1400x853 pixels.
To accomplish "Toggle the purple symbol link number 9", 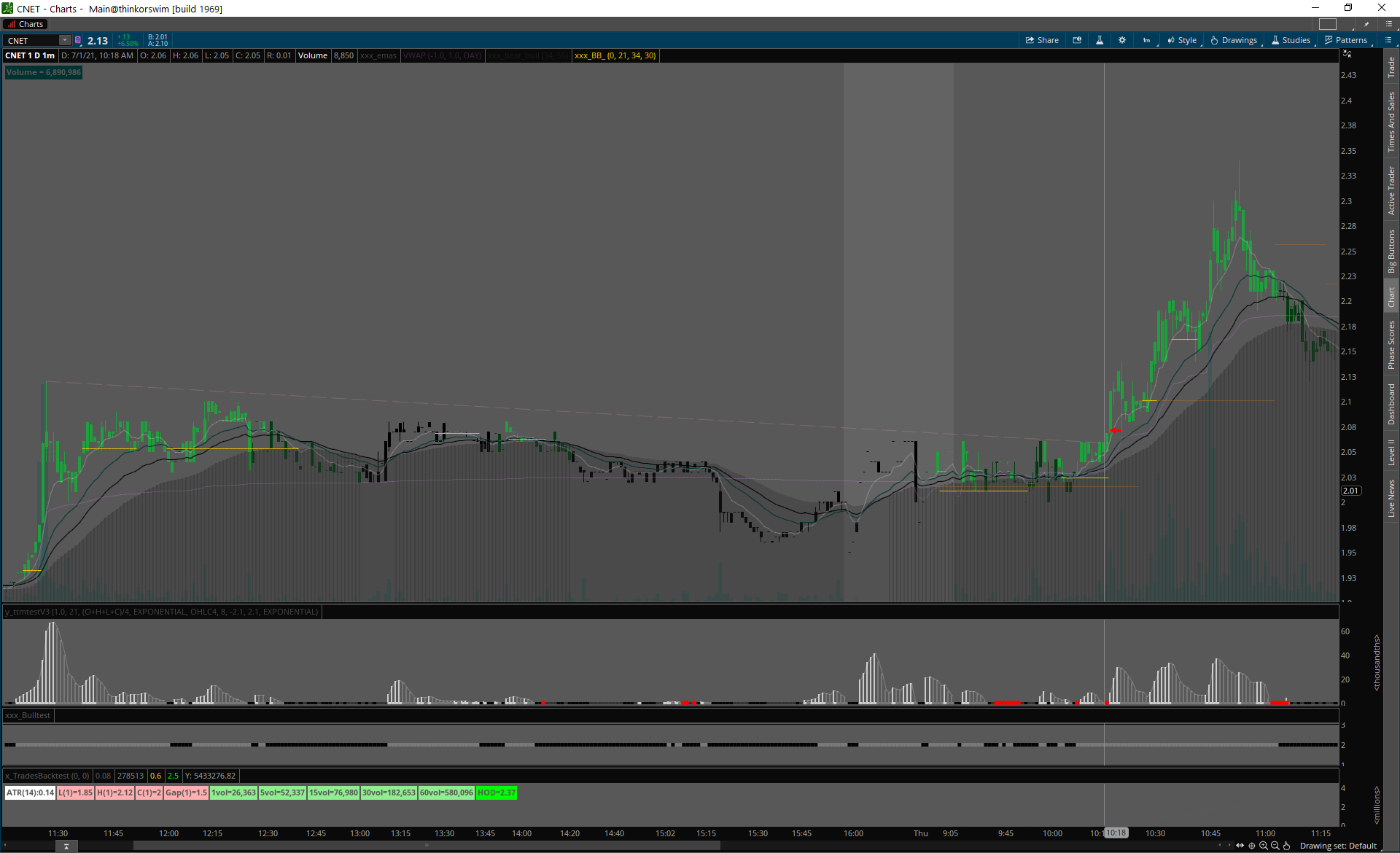I will pos(78,40).
